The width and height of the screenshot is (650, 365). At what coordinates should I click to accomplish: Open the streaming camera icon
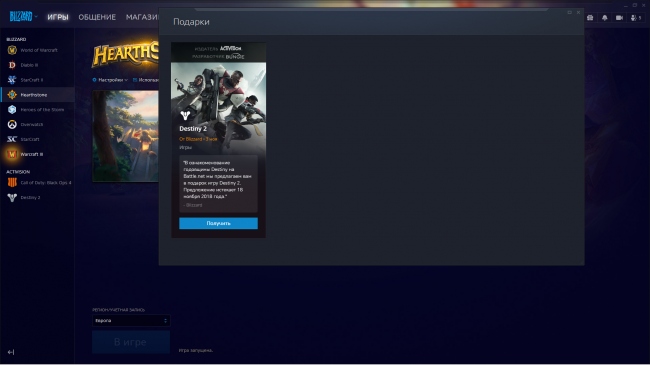click(x=619, y=18)
